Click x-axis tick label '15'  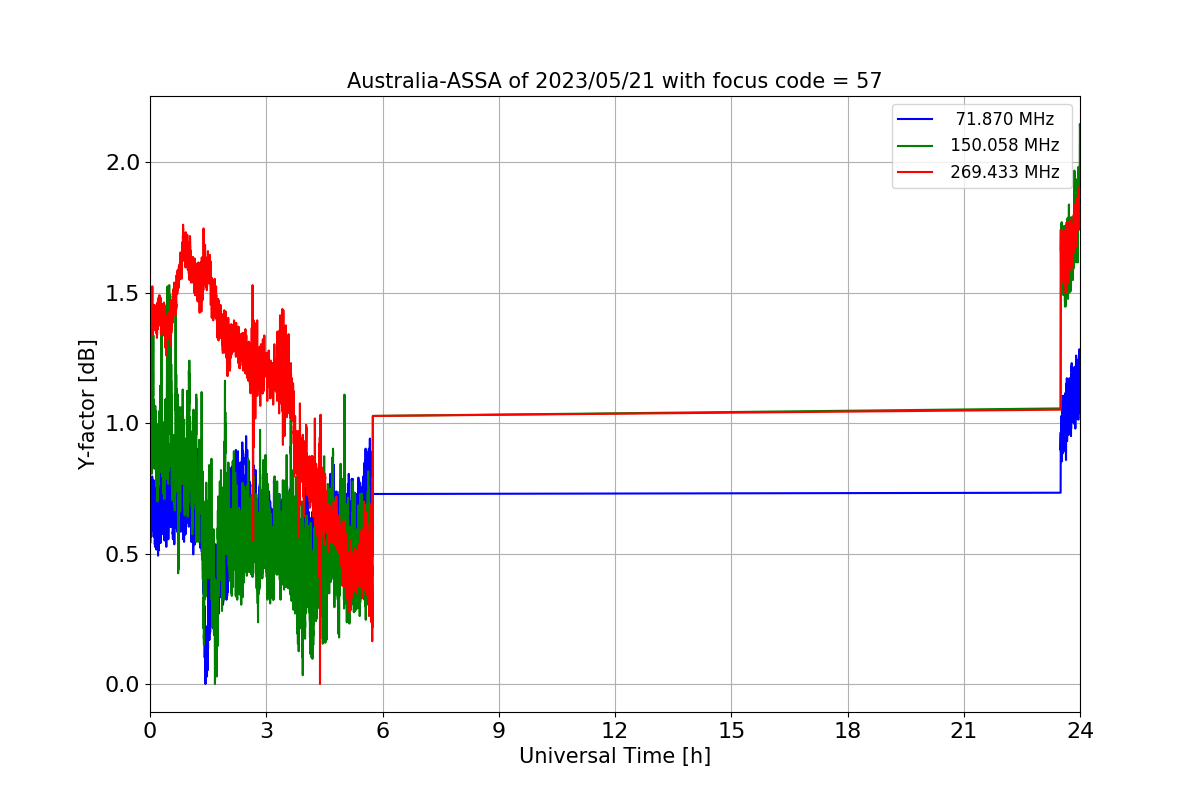[731, 731]
